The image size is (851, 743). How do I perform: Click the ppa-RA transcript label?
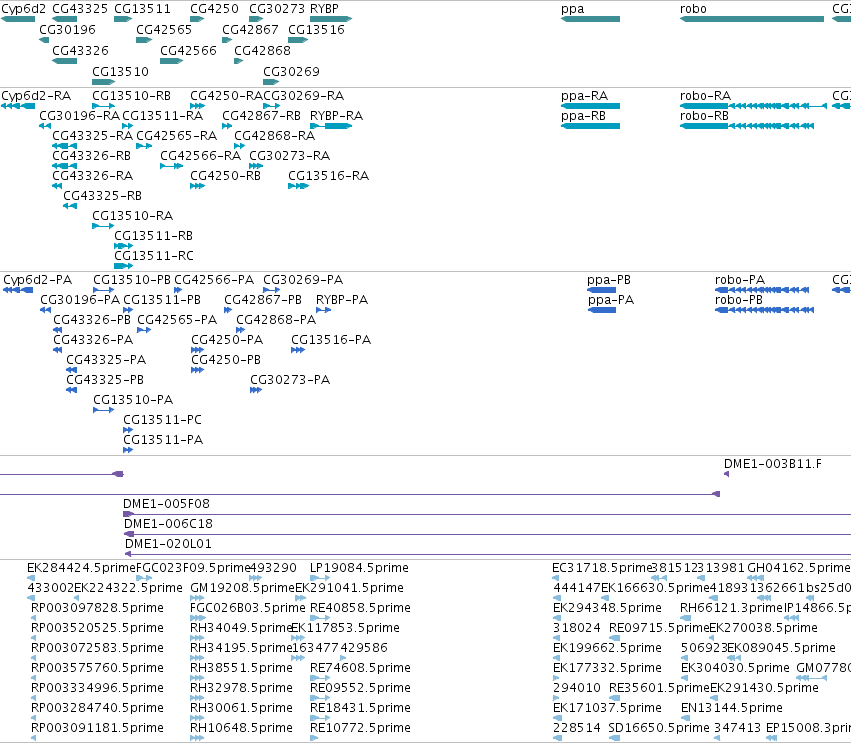[584, 96]
